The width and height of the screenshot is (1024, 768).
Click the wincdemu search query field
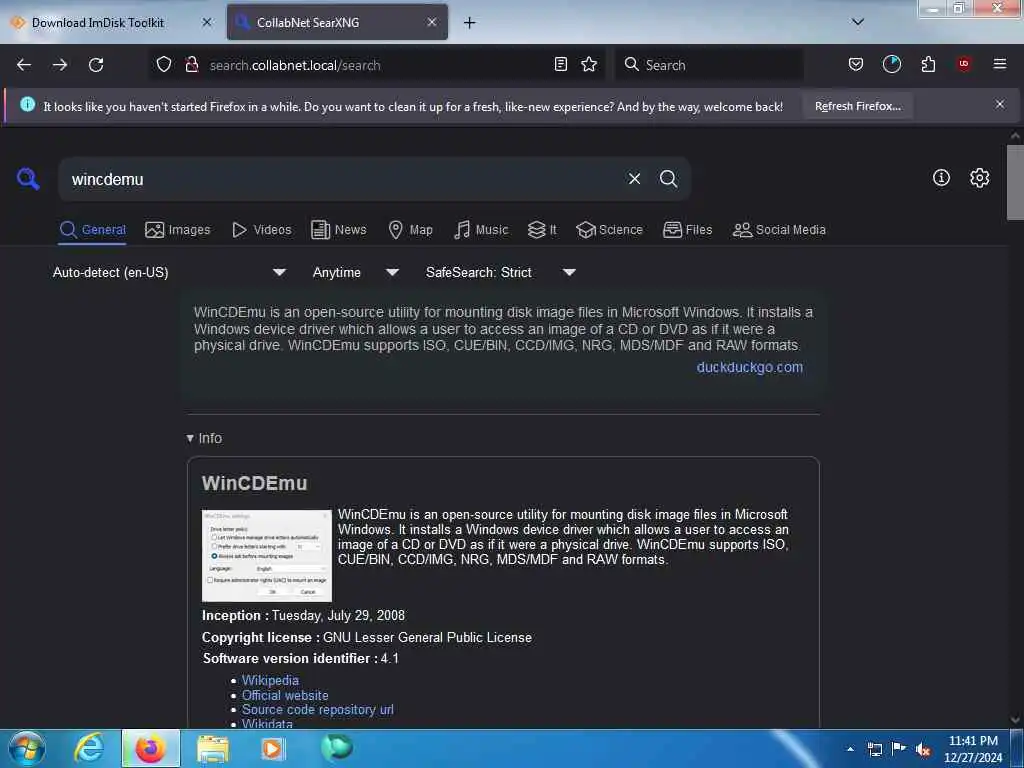coord(340,179)
